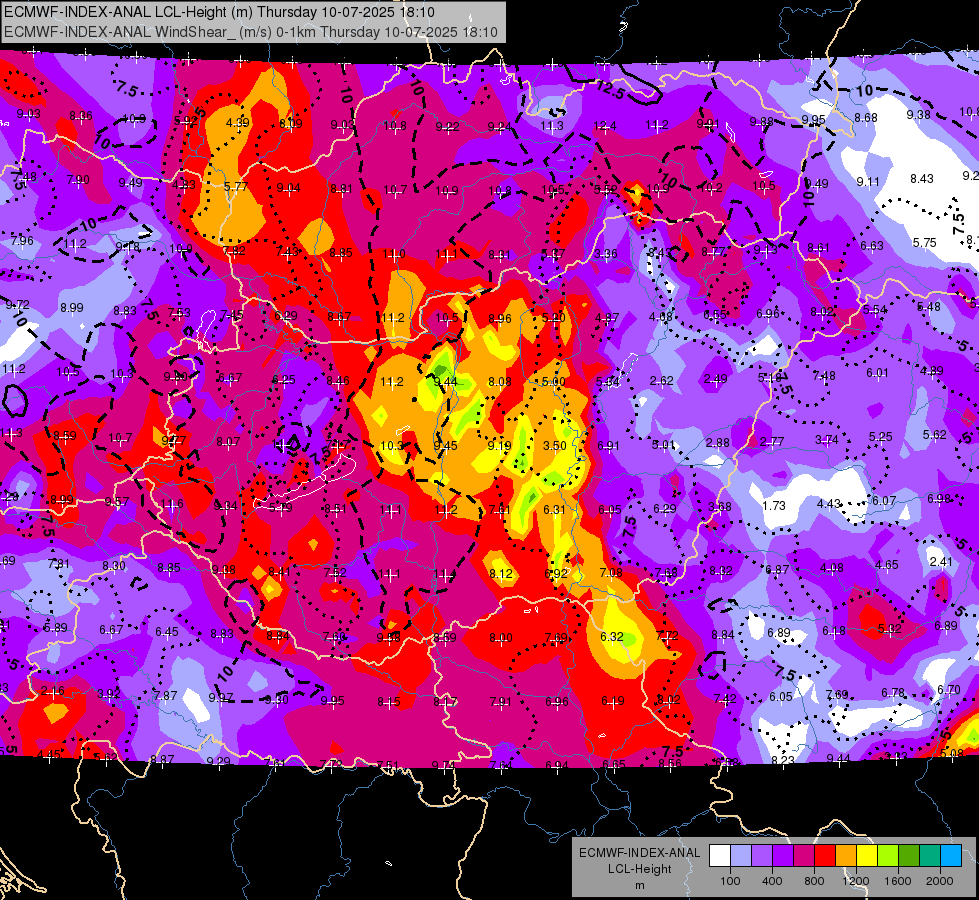This screenshot has height=900, width=979.
Task: Click the map value 3.50
Action: click(x=554, y=445)
